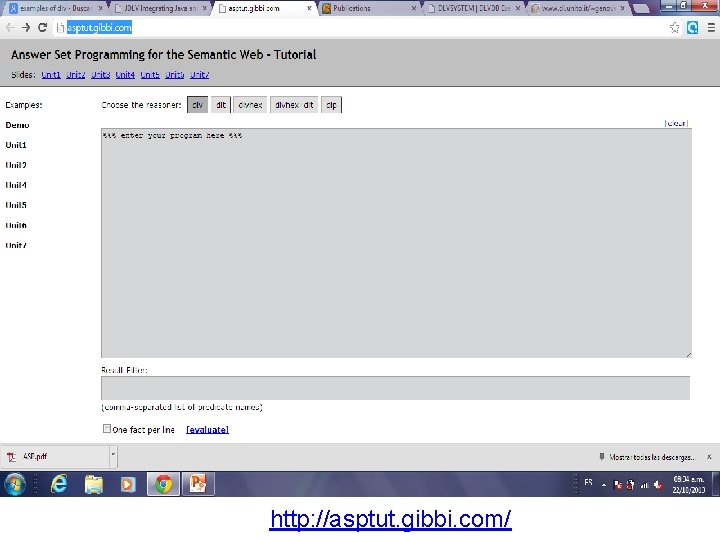Show hidden system tray icons
This screenshot has width=720, height=540.
pos(604,485)
